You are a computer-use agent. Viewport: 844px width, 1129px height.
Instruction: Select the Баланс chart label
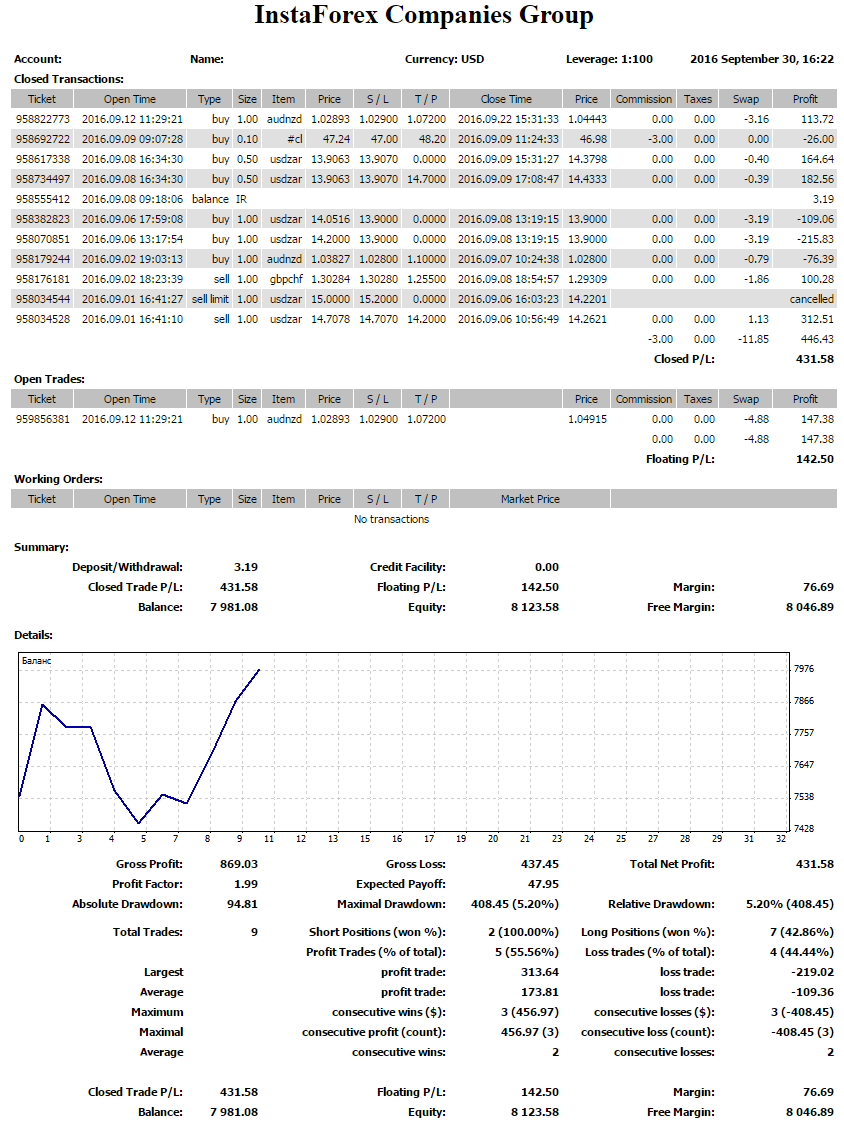tap(37, 661)
